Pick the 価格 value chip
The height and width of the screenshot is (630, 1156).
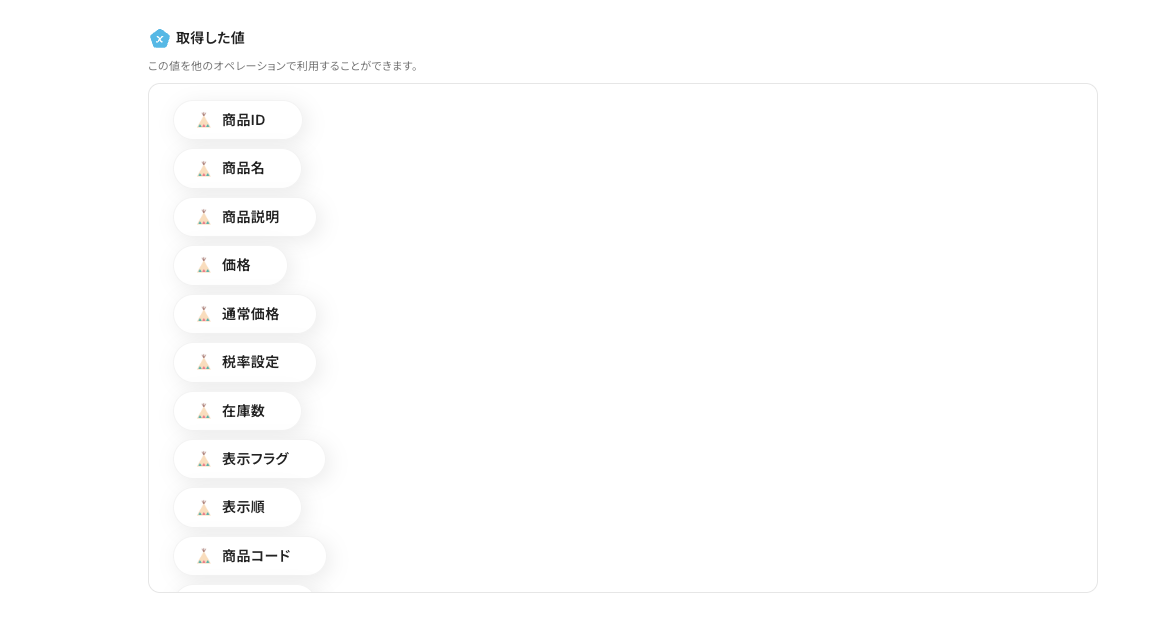pyautogui.click(x=236, y=265)
